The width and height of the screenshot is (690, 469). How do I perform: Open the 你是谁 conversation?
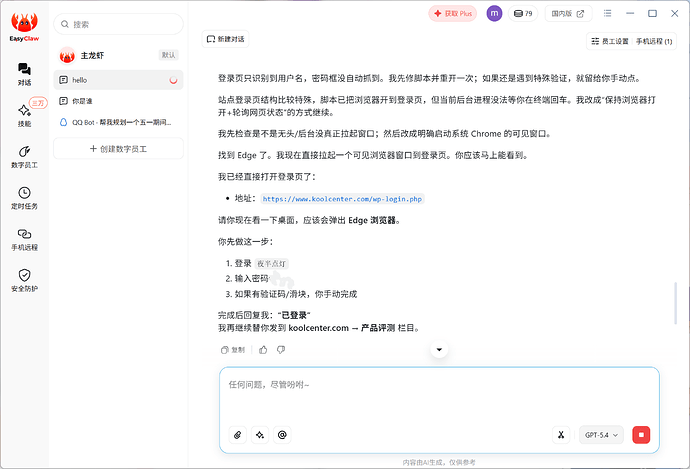pos(118,101)
